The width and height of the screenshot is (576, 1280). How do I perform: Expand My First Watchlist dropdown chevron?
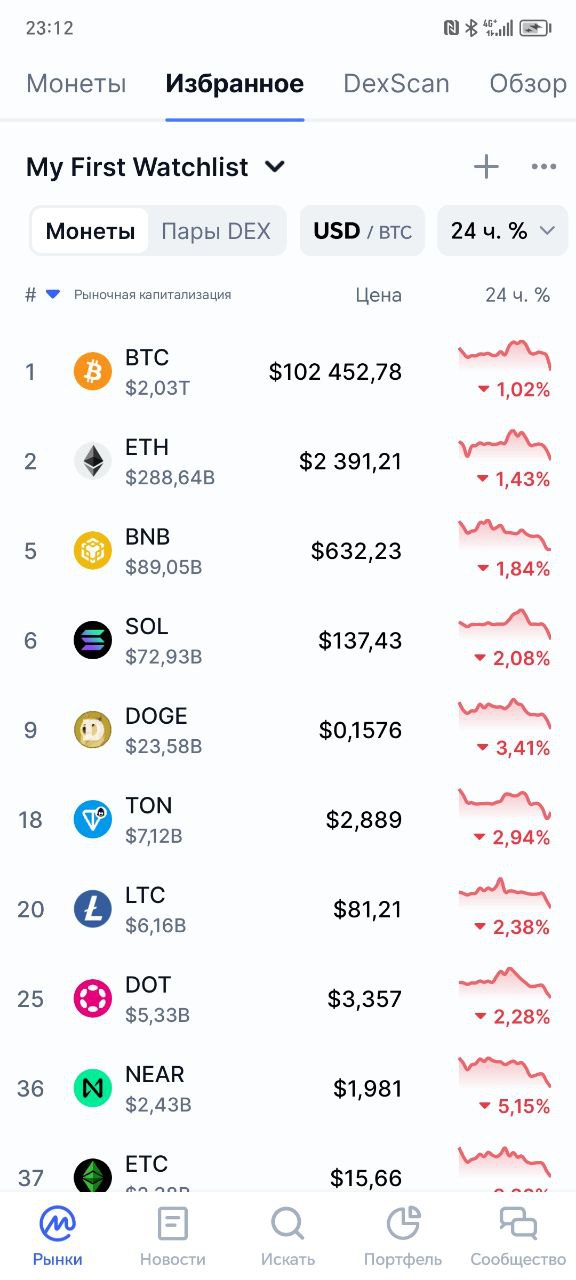[275, 167]
